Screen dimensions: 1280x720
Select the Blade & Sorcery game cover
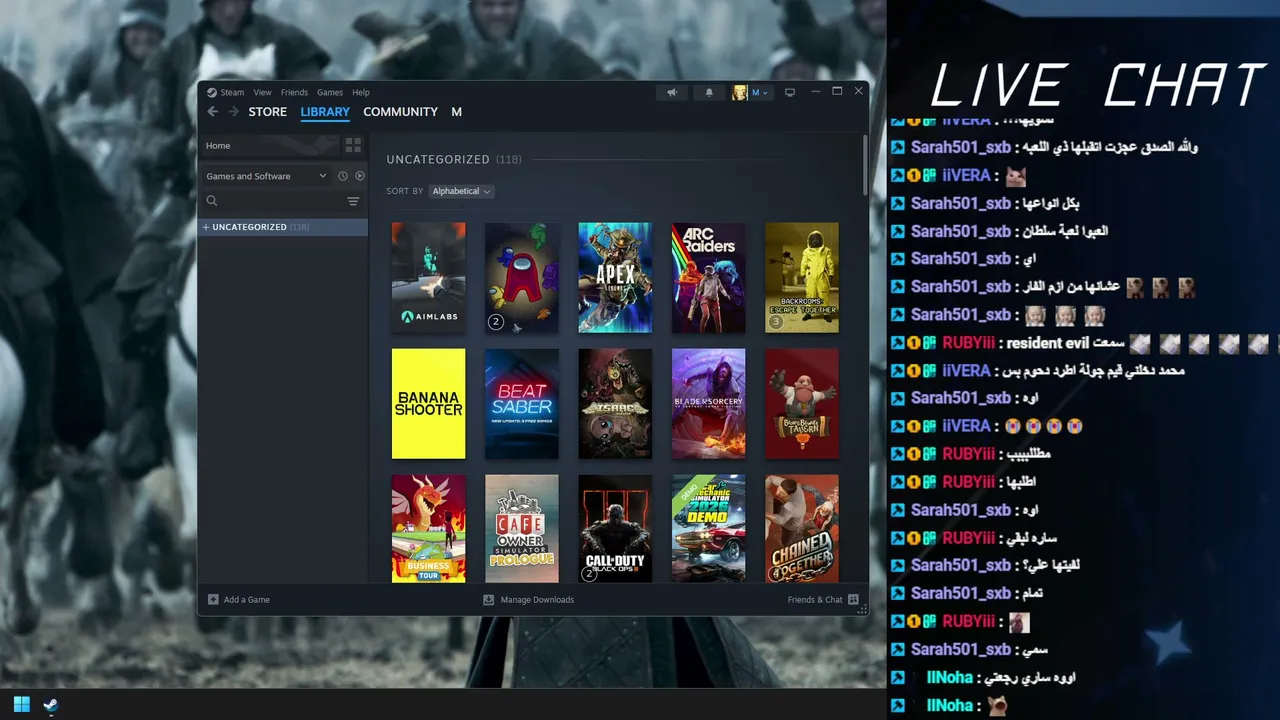pos(709,404)
